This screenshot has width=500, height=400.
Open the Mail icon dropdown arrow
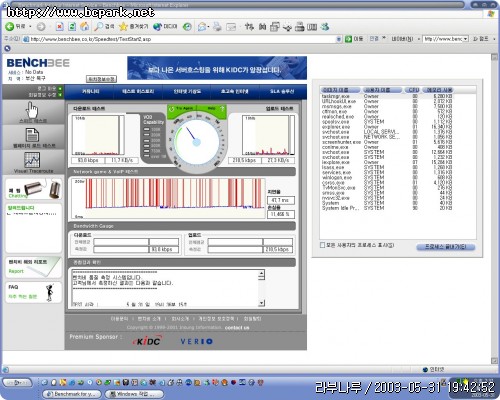(208, 27)
